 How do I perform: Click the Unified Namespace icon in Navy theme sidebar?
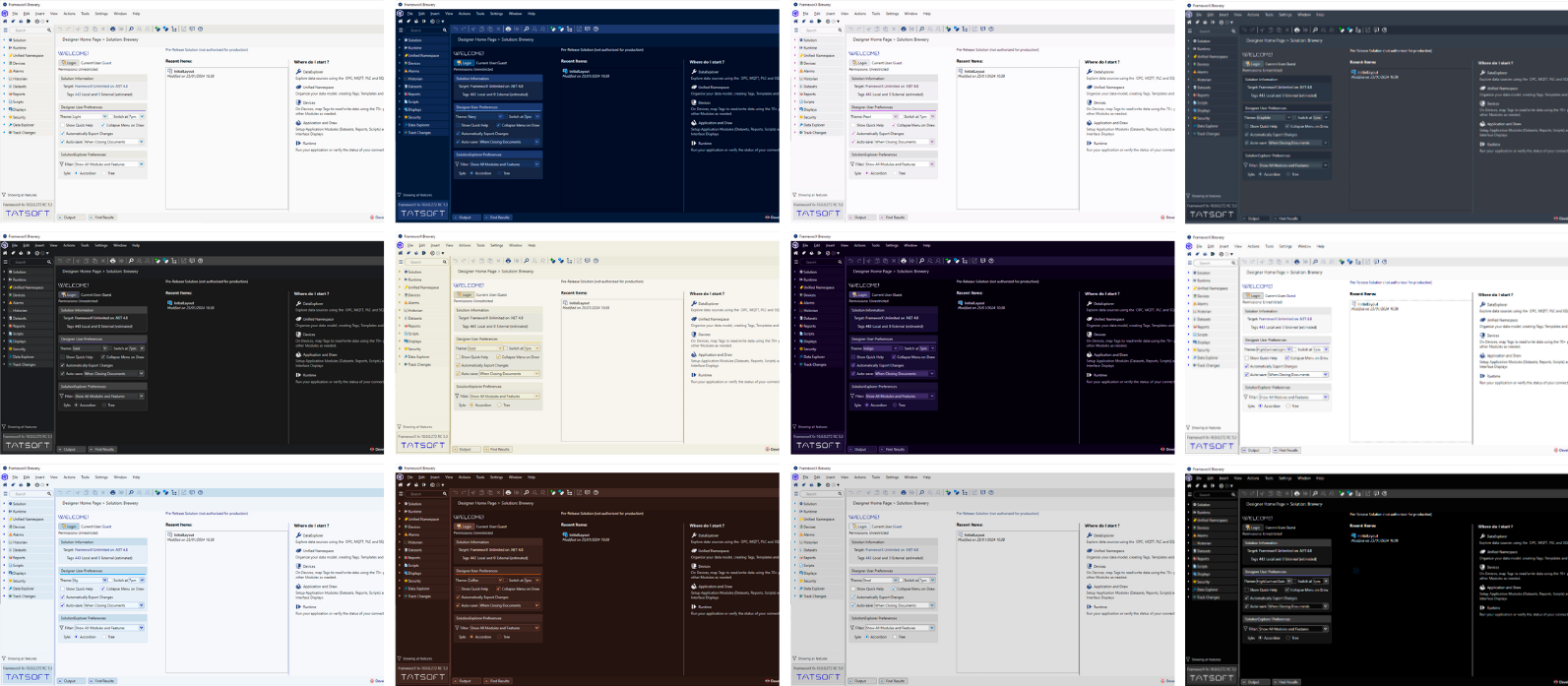(x=406, y=55)
